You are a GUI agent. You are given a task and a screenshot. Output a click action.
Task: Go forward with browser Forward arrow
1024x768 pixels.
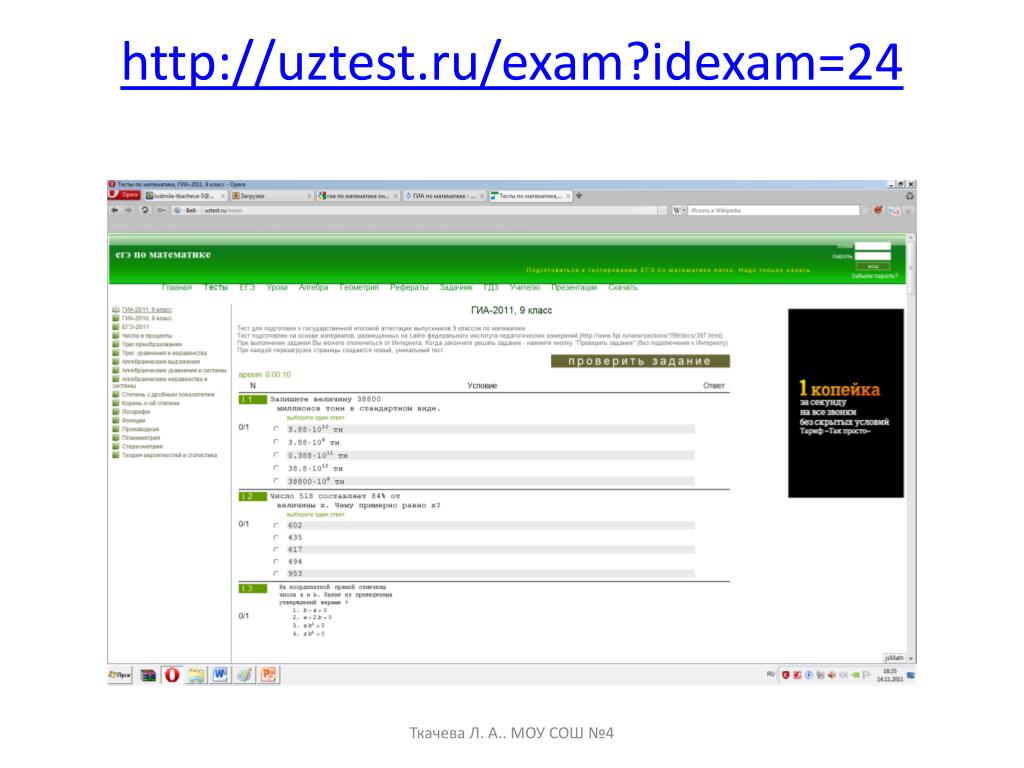pos(129,210)
